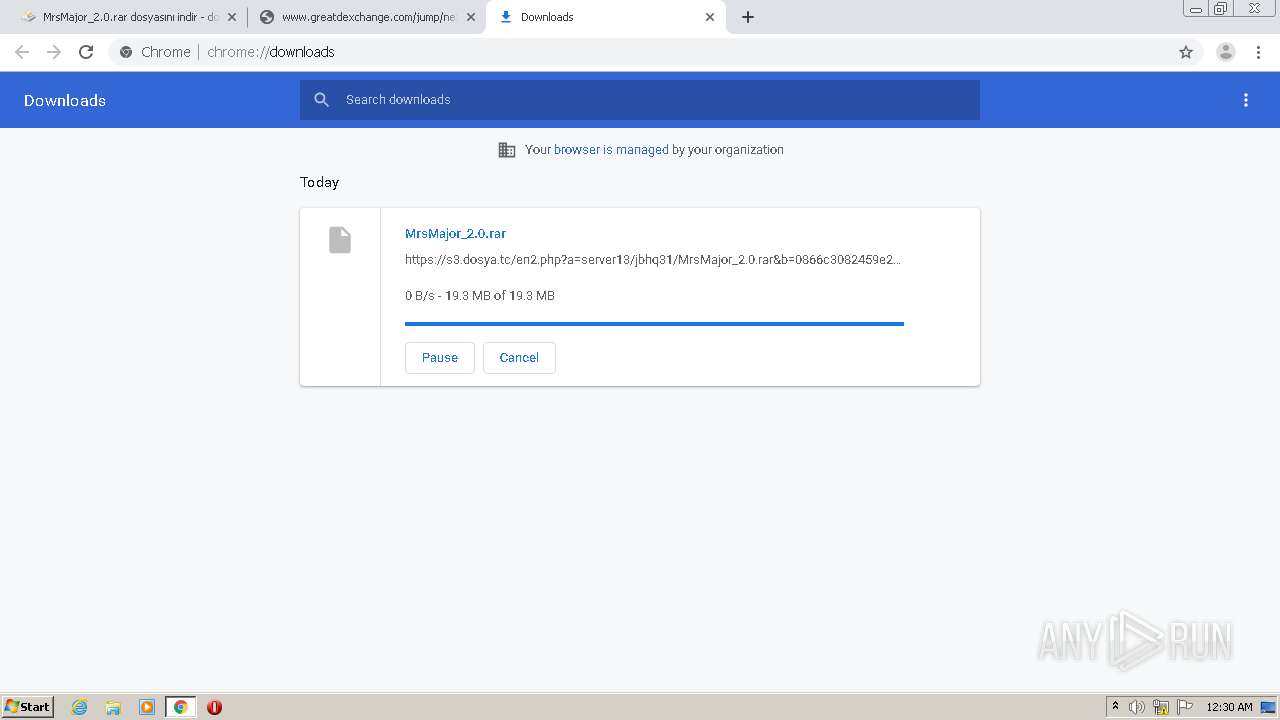The width and height of the screenshot is (1280, 720).
Task: Click the volume speaker tray icon
Action: 1137,707
